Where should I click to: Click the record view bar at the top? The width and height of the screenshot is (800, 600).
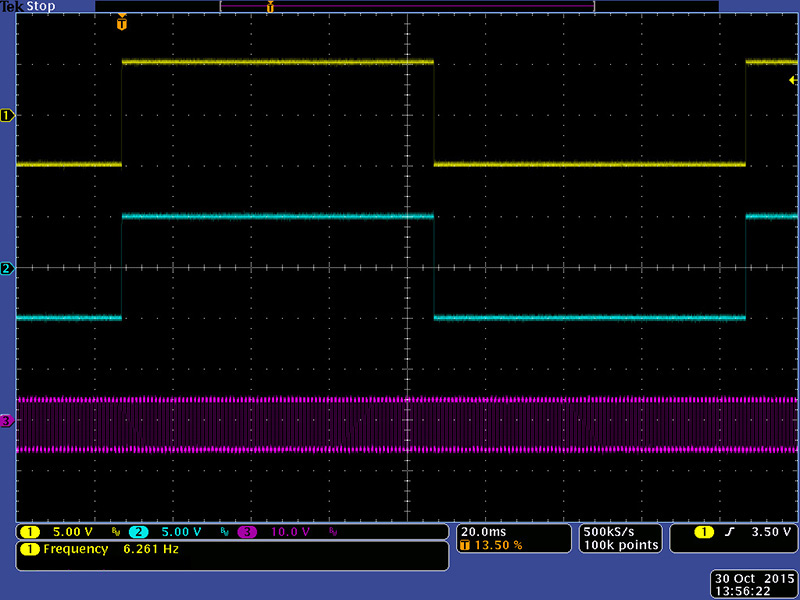click(406, 6)
